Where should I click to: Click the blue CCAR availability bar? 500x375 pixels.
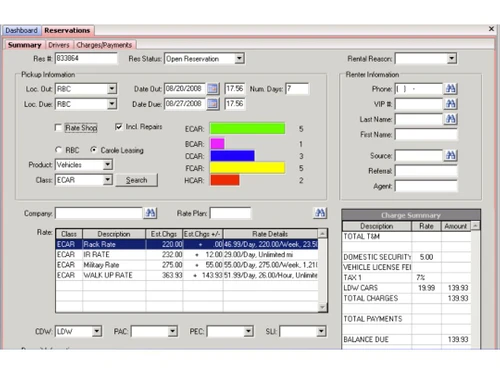pos(232,156)
